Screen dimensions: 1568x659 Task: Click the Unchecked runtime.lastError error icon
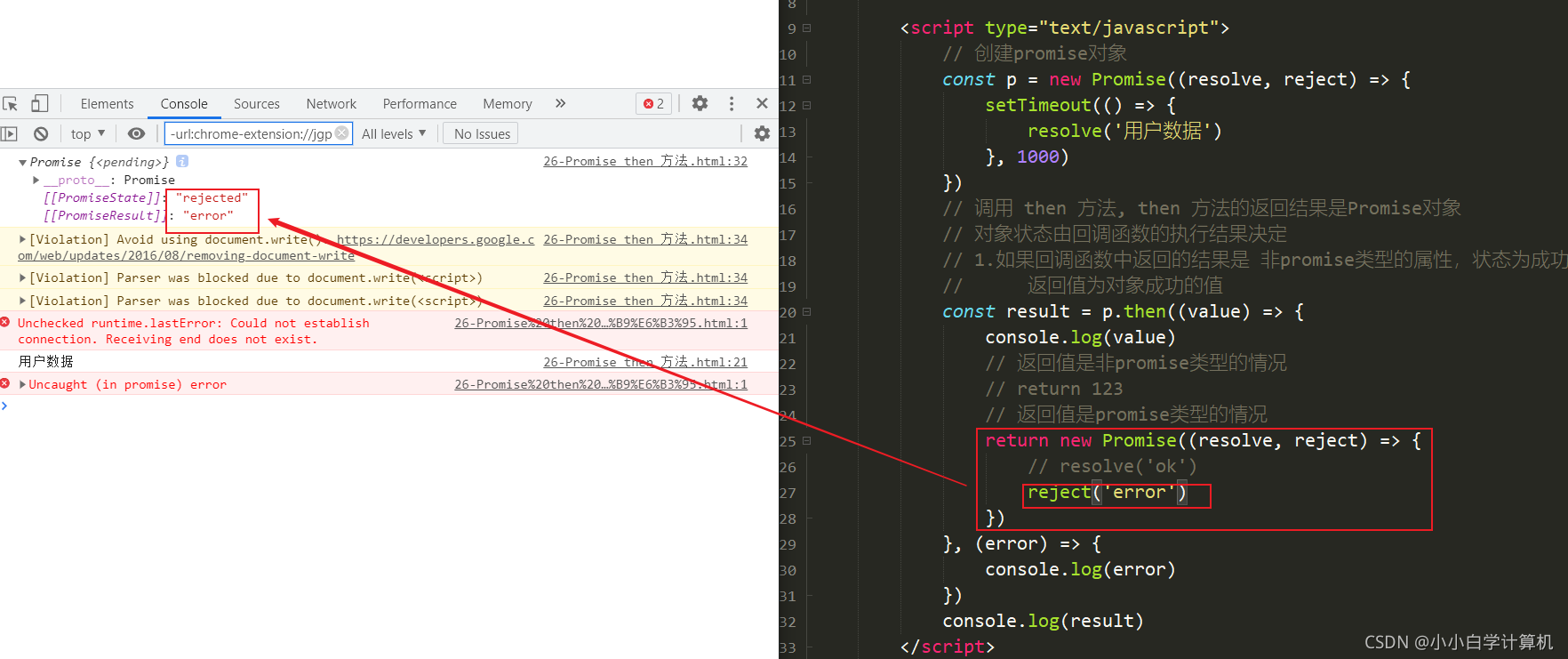click(x=5, y=322)
